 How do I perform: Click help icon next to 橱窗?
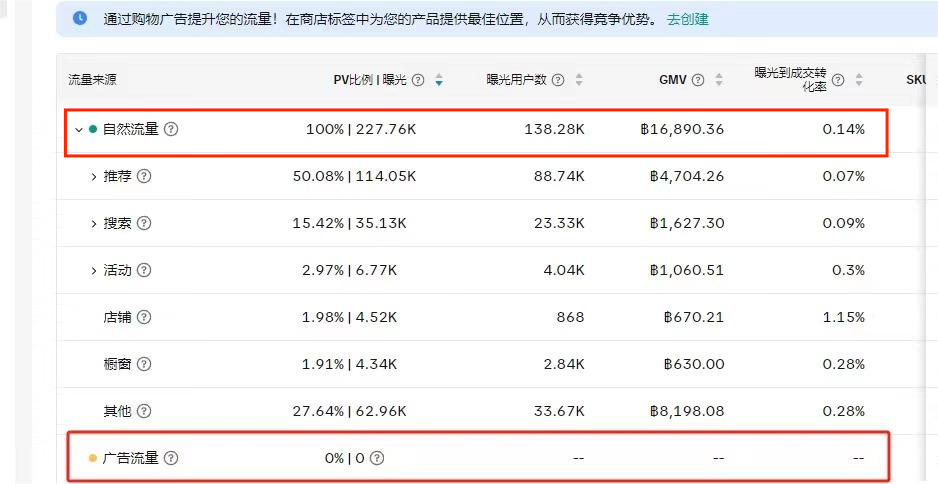144,364
